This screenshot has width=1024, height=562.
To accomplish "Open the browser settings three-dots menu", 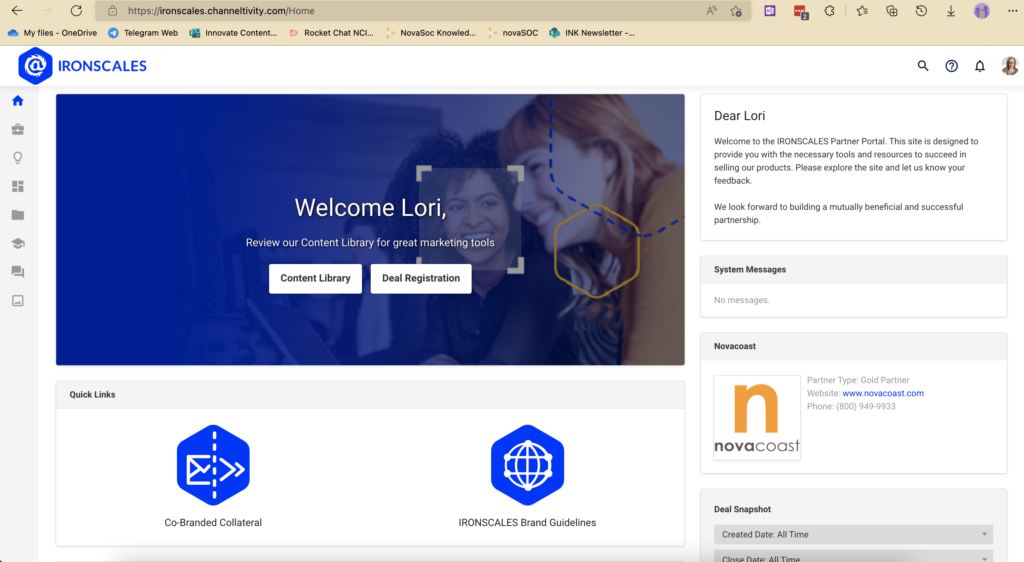I will click(1012, 10).
